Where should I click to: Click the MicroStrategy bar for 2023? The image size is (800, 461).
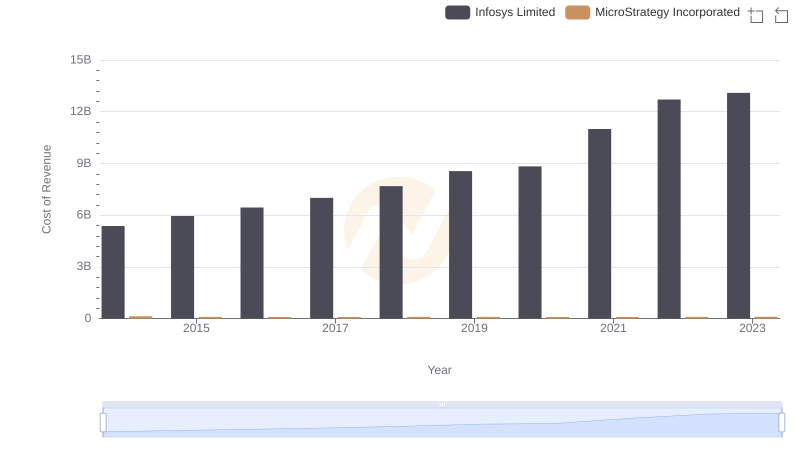point(766,317)
